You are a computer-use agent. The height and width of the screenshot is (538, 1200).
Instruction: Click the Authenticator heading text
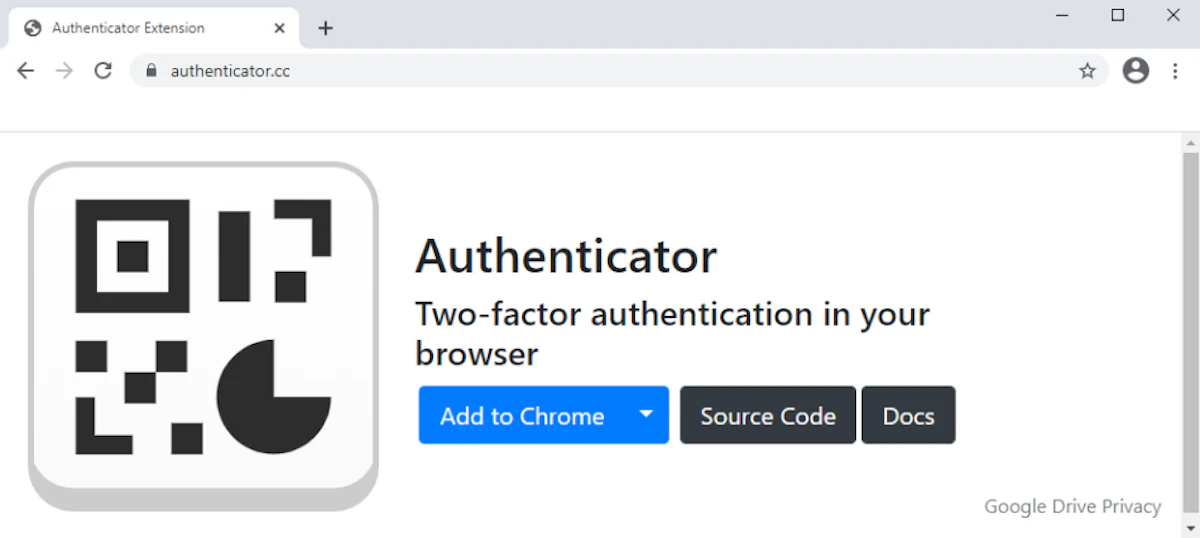pyautogui.click(x=566, y=256)
